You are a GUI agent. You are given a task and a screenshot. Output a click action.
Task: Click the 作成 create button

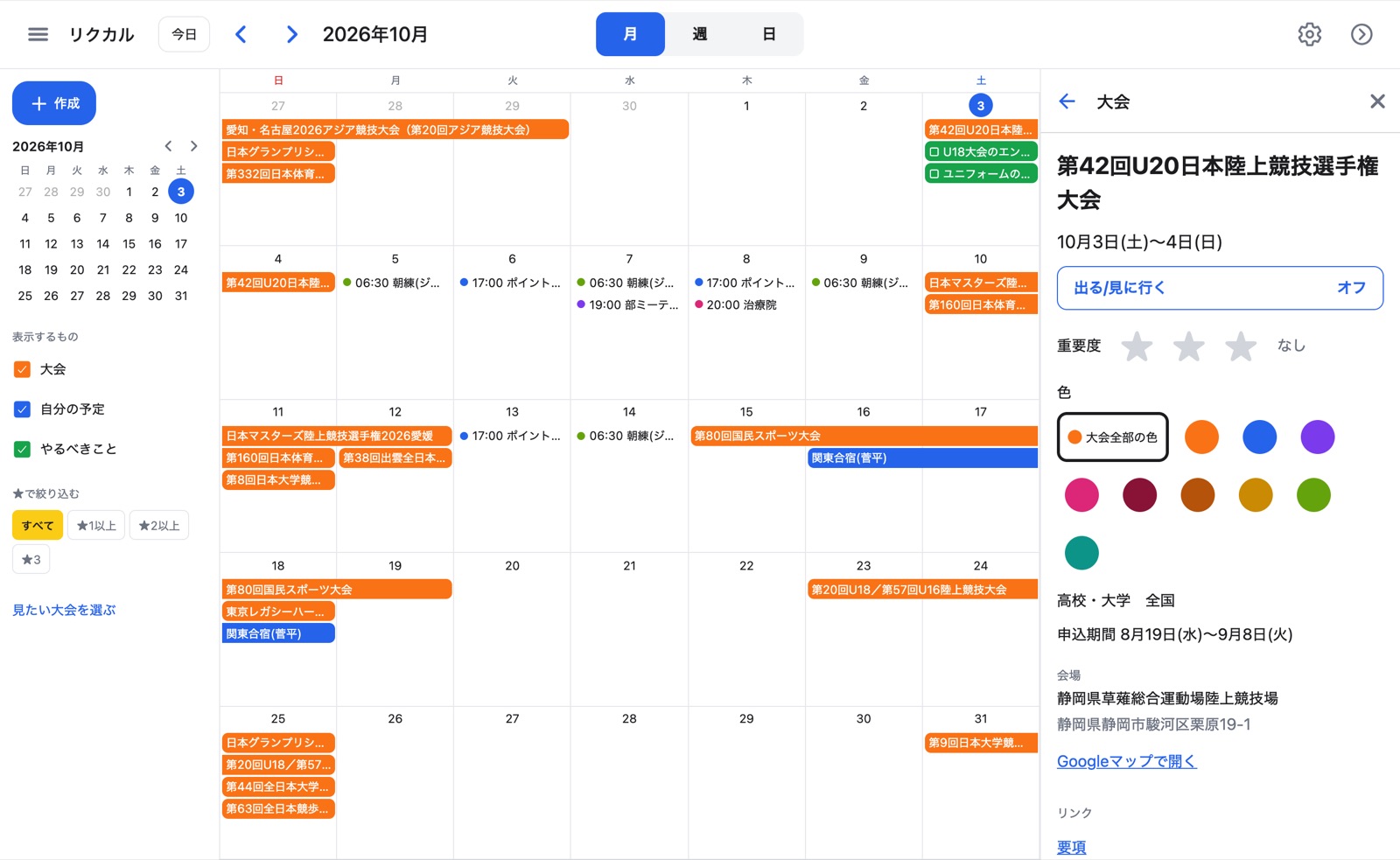[x=54, y=103]
